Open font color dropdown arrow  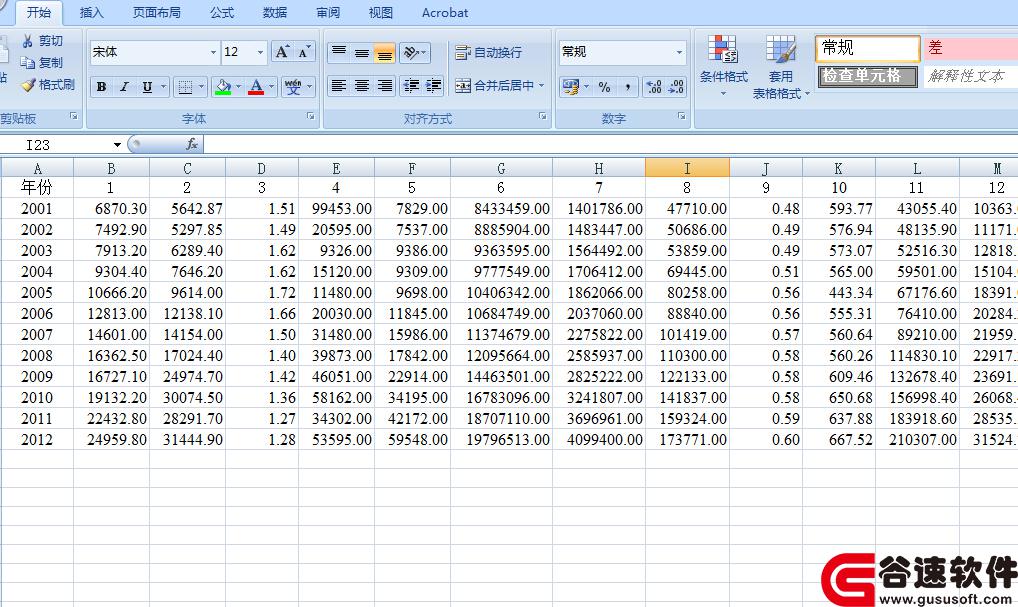click(x=271, y=86)
